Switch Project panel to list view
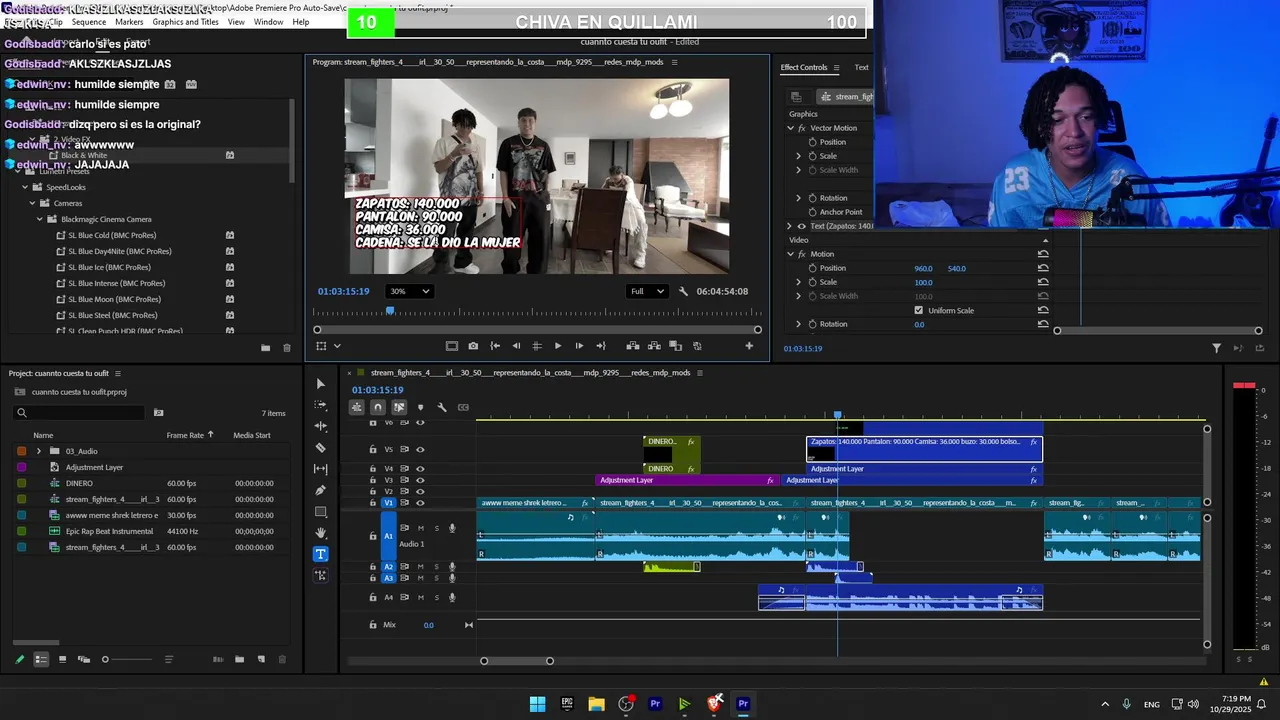Image resolution: width=1280 pixels, height=720 pixels. coord(41,660)
